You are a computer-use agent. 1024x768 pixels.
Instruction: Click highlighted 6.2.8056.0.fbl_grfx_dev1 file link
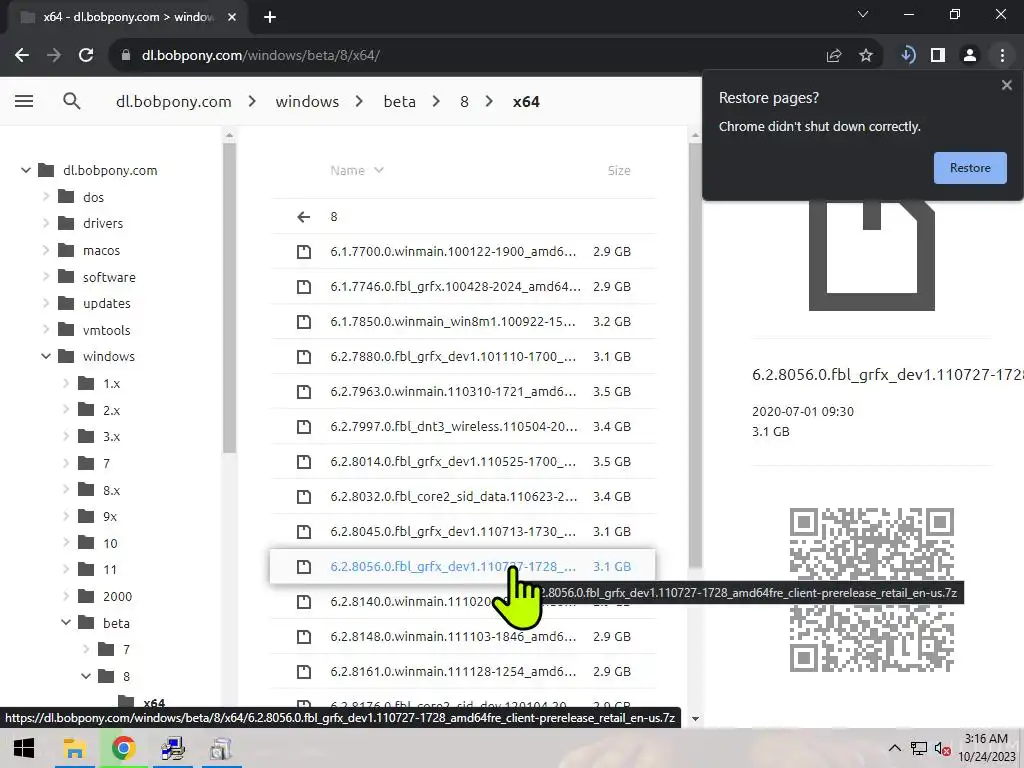[x=453, y=566]
